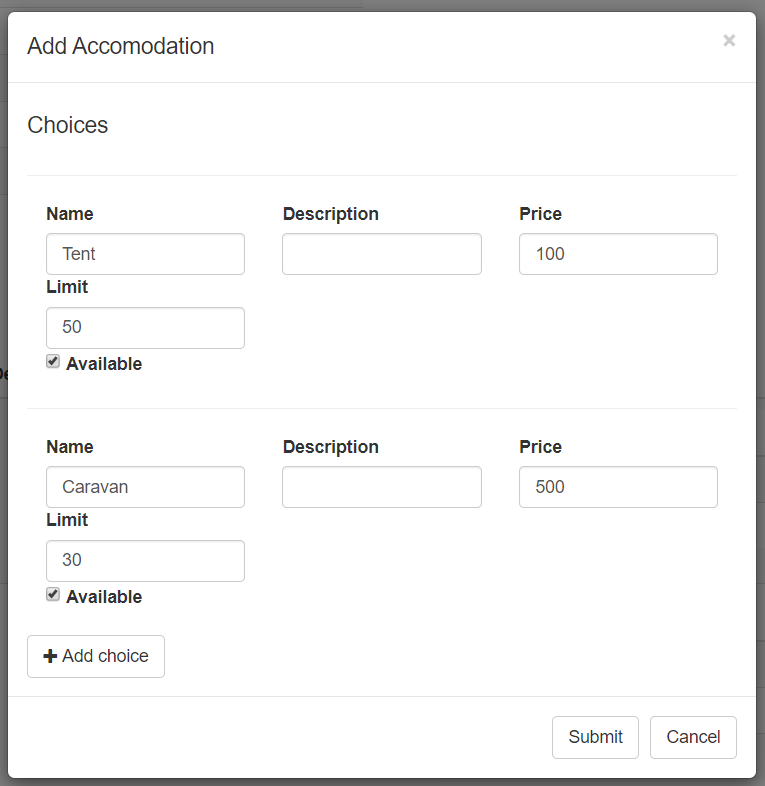Click the plus Add choice button
Screen dimensions: 765x786
[96, 656]
